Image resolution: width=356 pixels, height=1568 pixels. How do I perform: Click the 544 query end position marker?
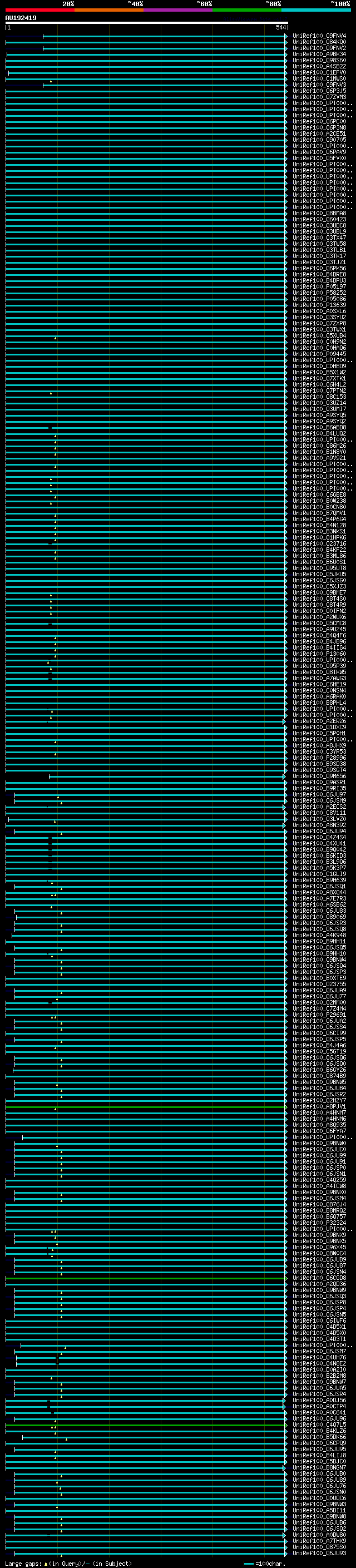[x=280, y=27]
